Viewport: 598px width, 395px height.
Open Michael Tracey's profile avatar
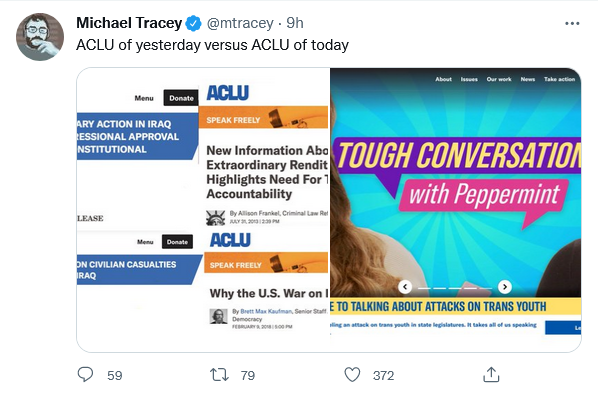[x=40, y=37]
